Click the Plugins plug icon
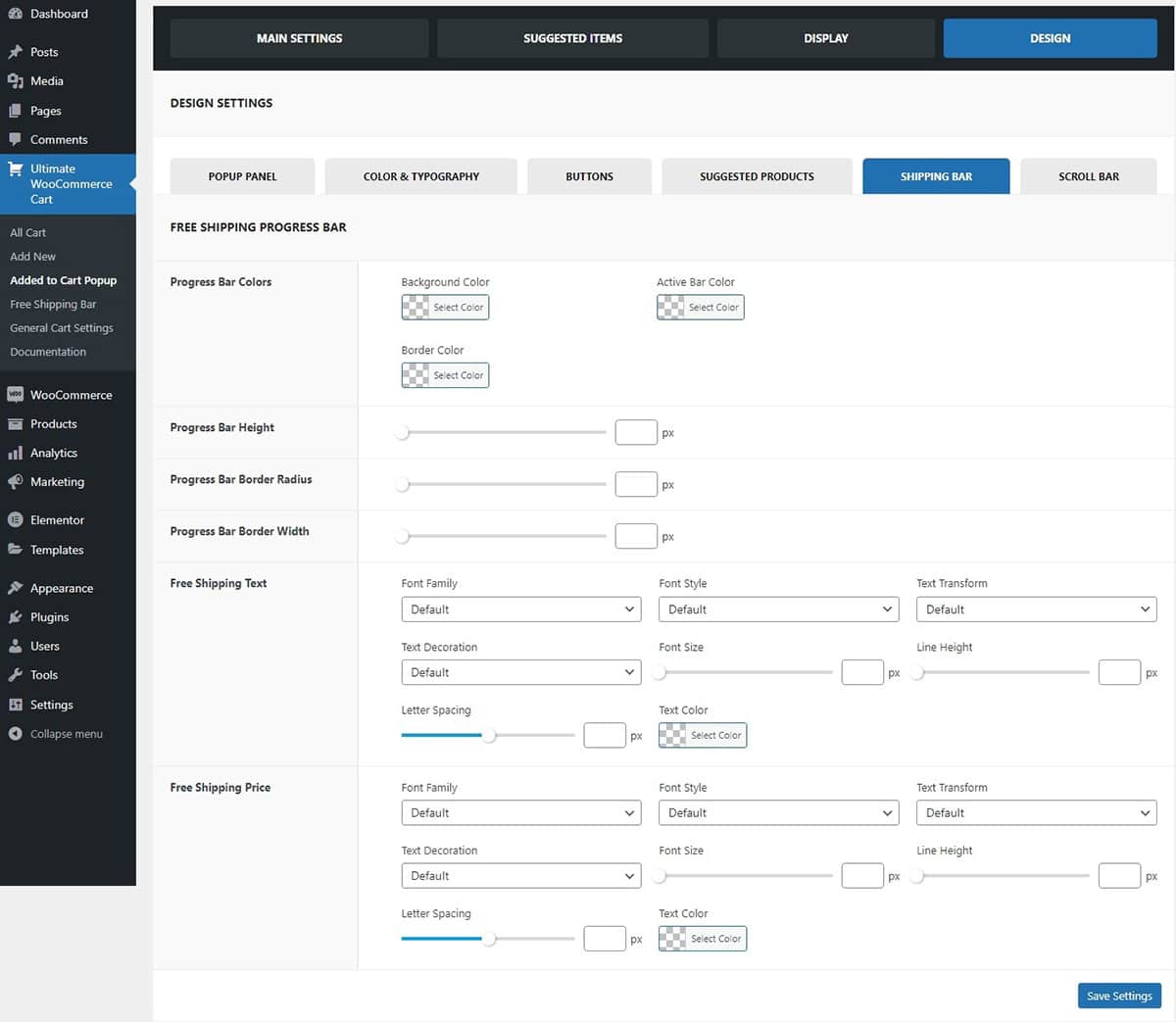Image resolution: width=1176 pixels, height=1022 pixels. (x=15, y=617)
